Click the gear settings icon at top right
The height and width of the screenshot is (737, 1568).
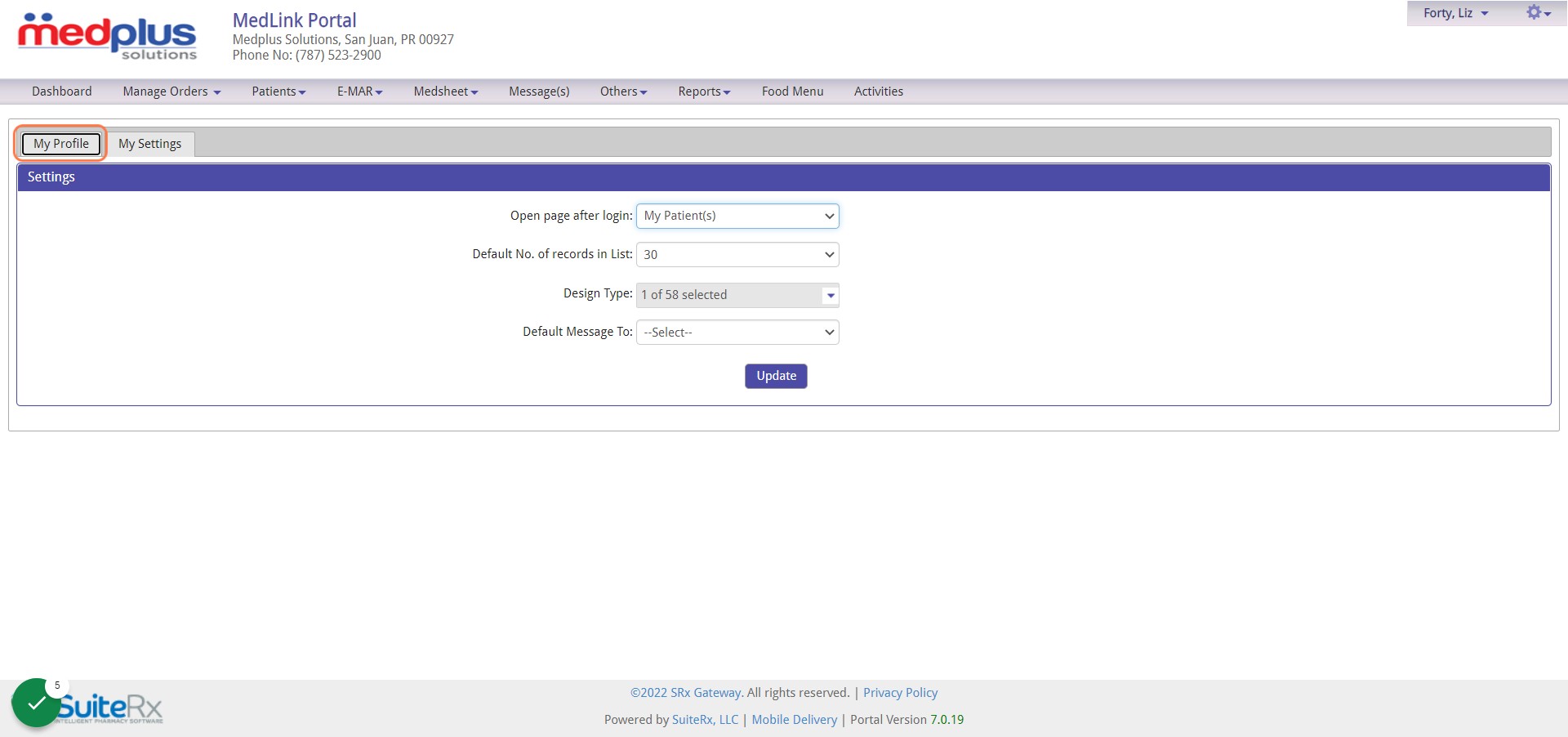pyautogui.click(x=1538, y=13)
